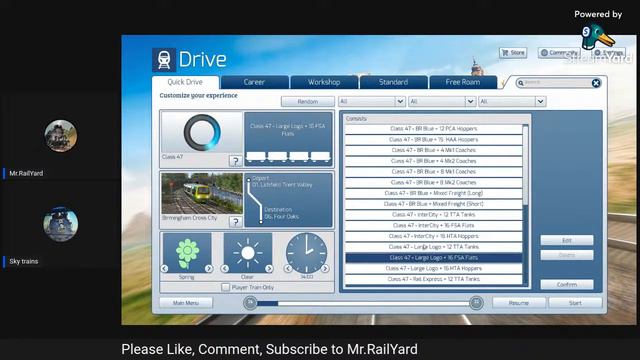Click the Edit consist button
The width and height of the screenshot is (640, 360).
567,240
